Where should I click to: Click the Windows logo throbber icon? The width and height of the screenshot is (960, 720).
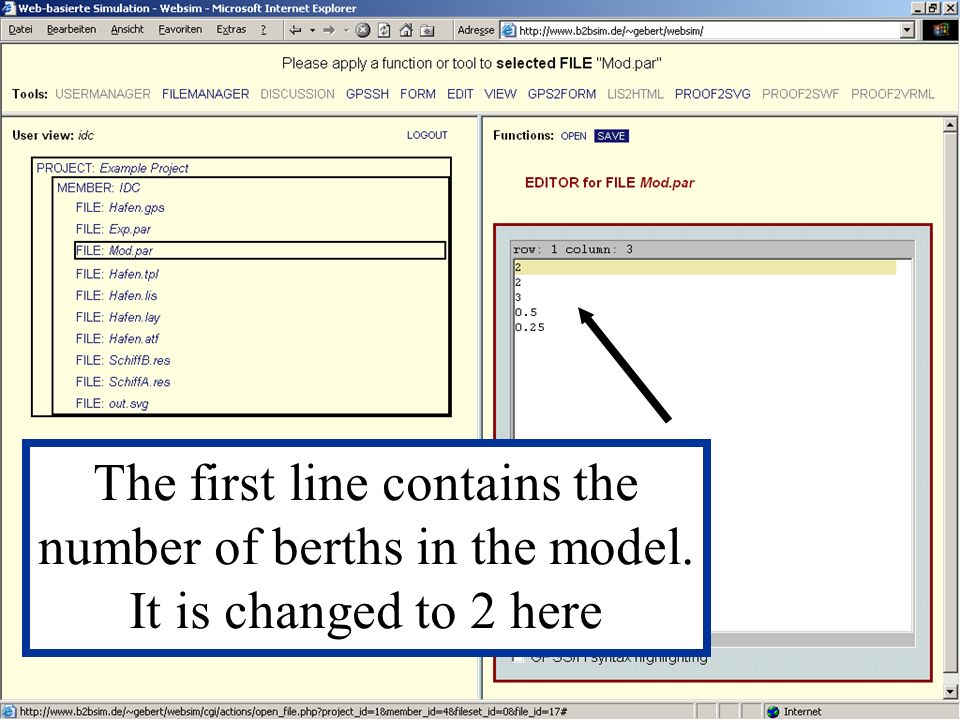point(940,30)
